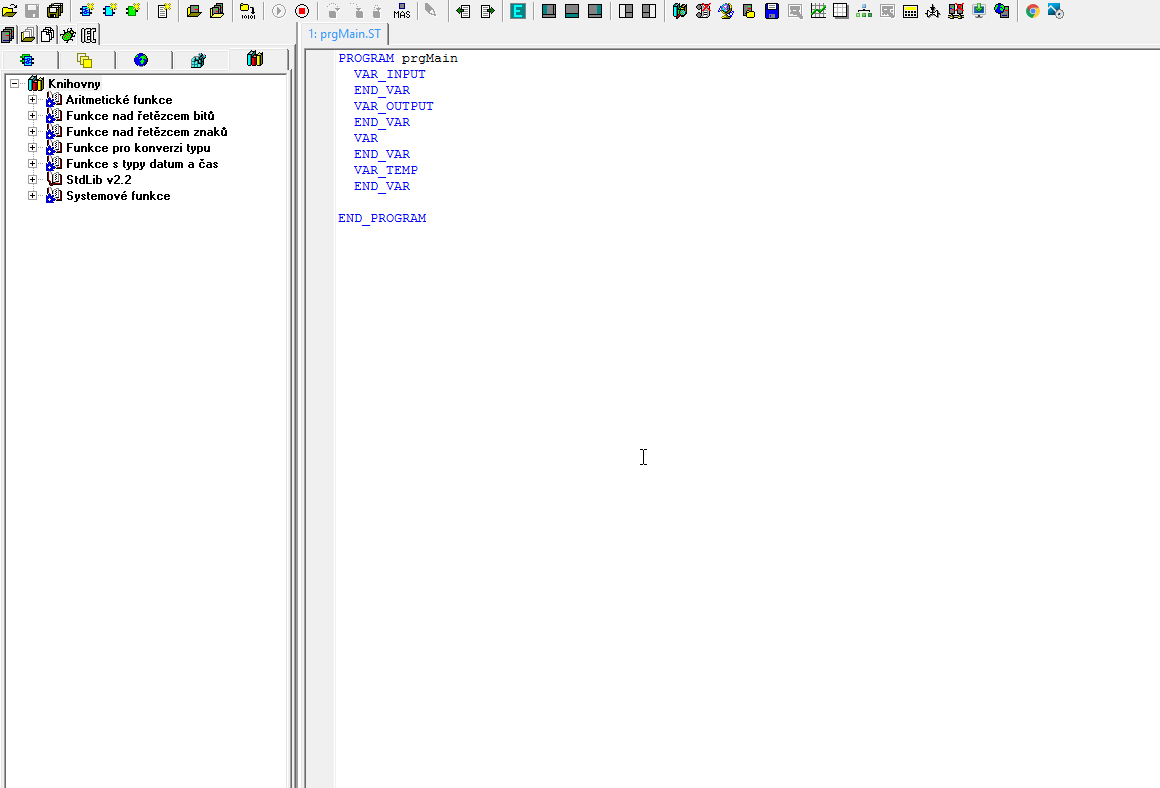Select Funkce pro konverzi typu item

click(x=138, y=148)
